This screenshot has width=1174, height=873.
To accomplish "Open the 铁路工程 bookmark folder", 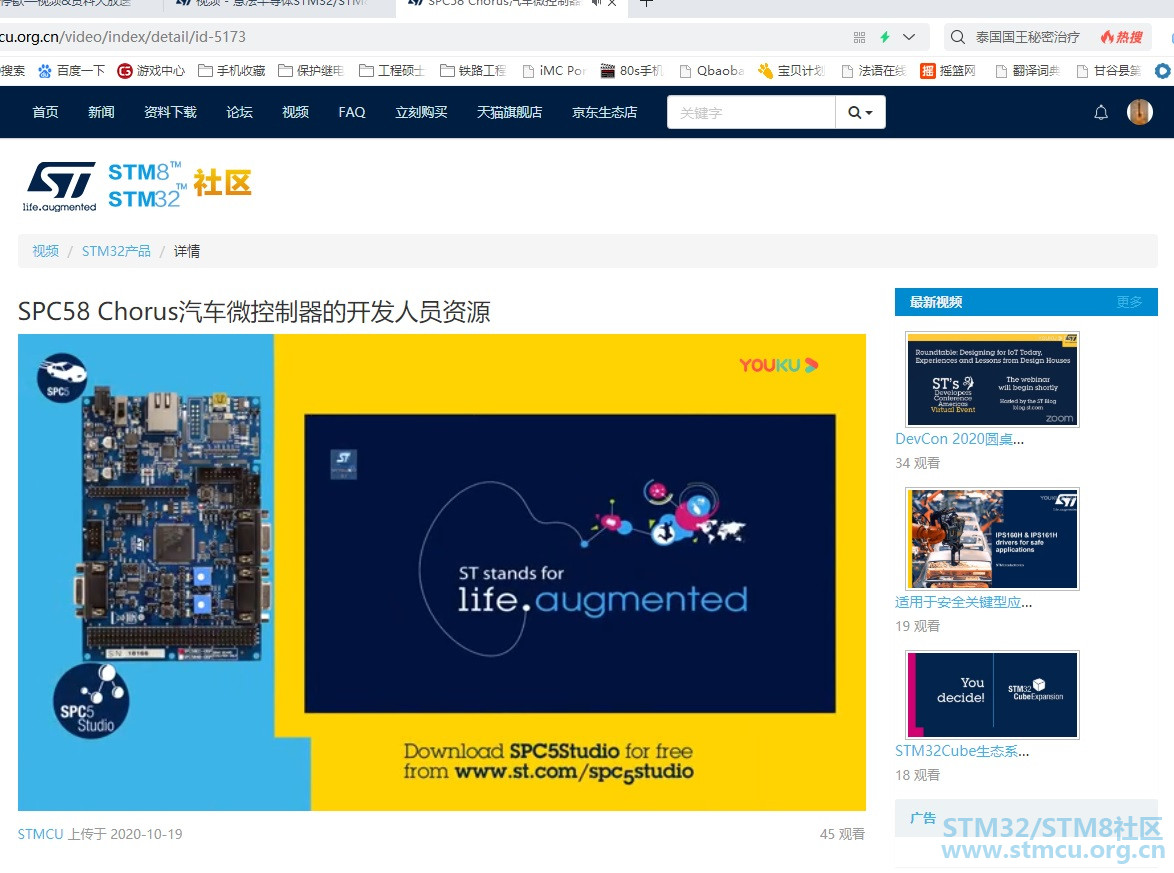I will [x=472, y=70].
